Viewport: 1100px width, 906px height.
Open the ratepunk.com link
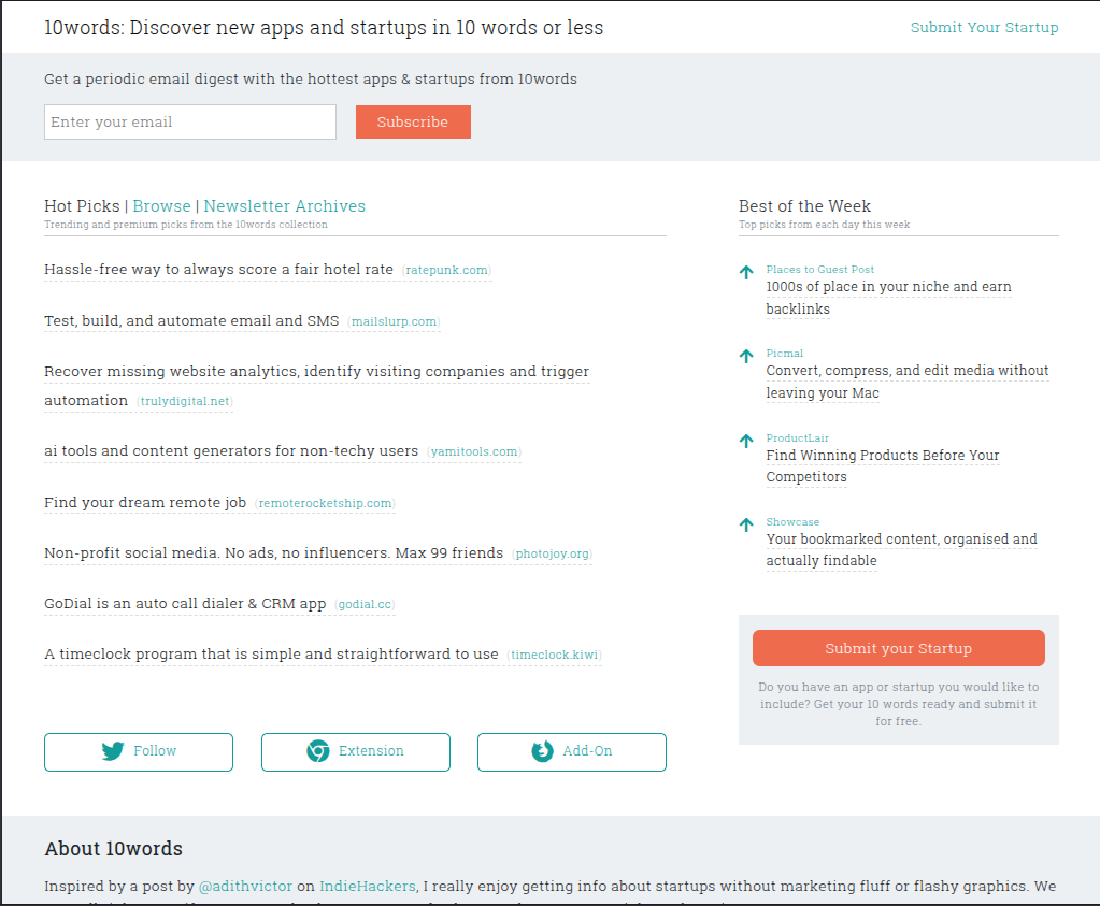point(446,270)
